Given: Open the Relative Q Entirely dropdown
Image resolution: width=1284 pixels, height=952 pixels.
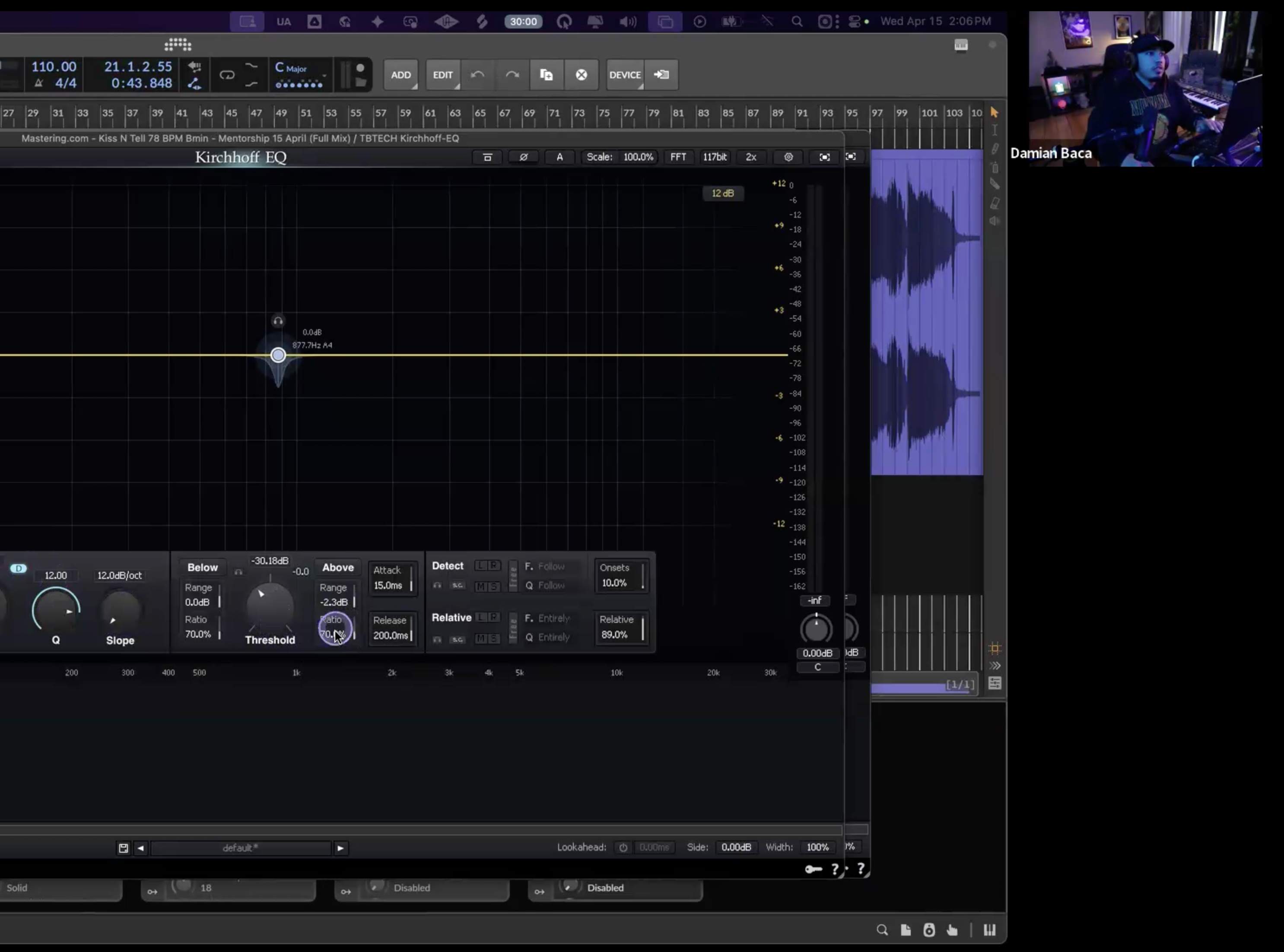Looking at the screenshot, I should click(547, 638).
